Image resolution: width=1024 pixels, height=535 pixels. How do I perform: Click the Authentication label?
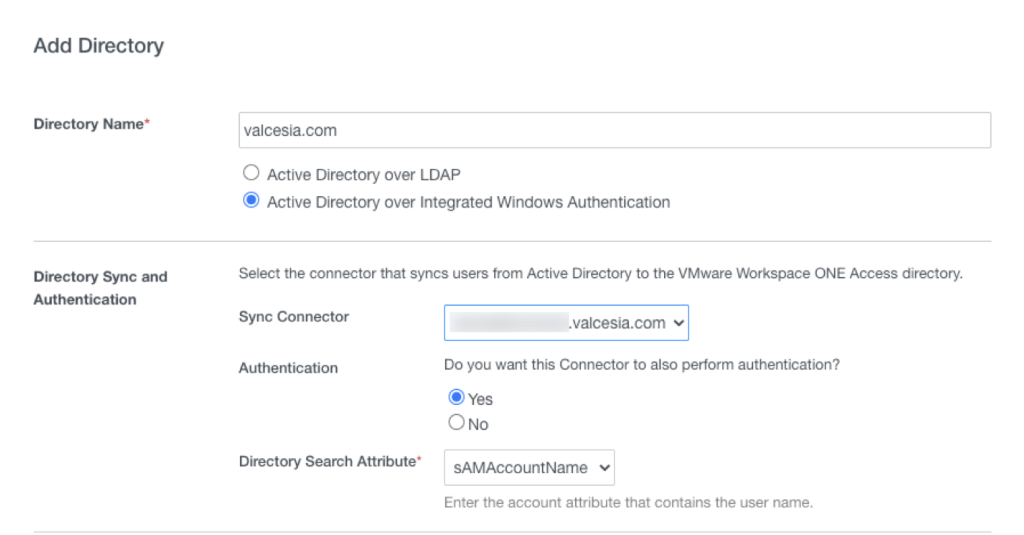coord(288,368)
